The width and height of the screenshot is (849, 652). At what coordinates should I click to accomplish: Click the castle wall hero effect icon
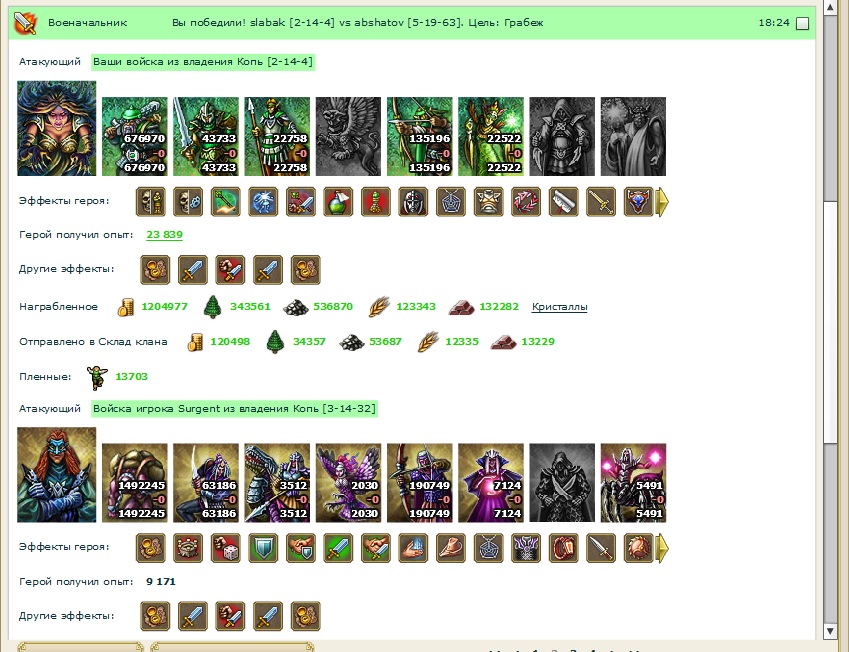[188, 548]
